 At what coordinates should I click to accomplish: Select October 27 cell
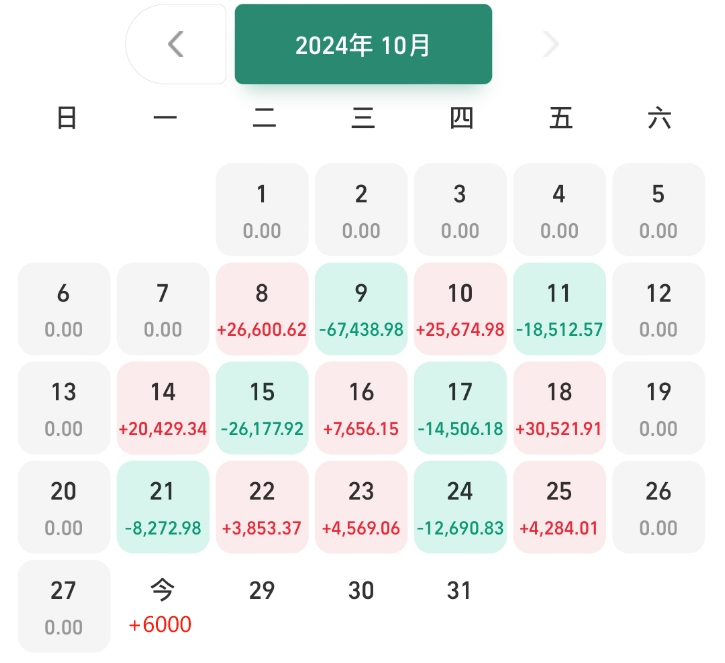click(x=64, y=606)
